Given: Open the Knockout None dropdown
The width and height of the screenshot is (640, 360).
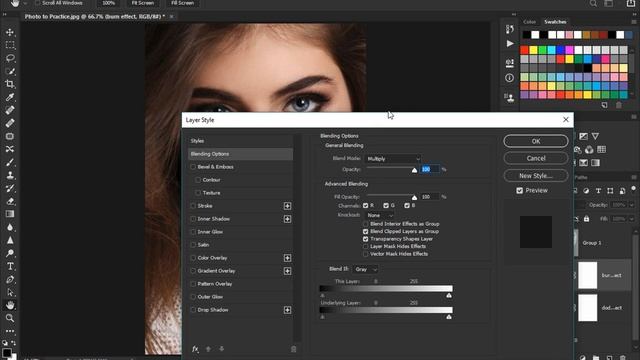Looking at the screenshot, I should pos(380,215).
